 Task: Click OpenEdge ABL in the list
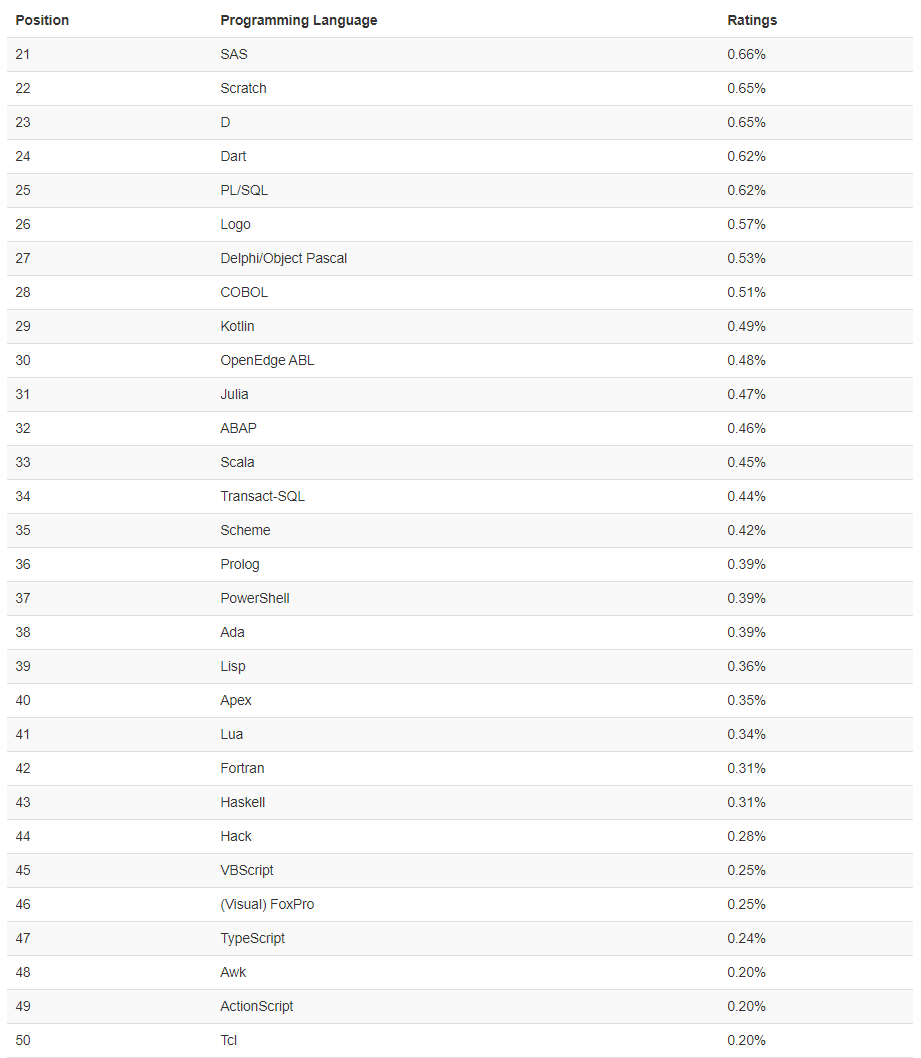click(x=267, y=360)
